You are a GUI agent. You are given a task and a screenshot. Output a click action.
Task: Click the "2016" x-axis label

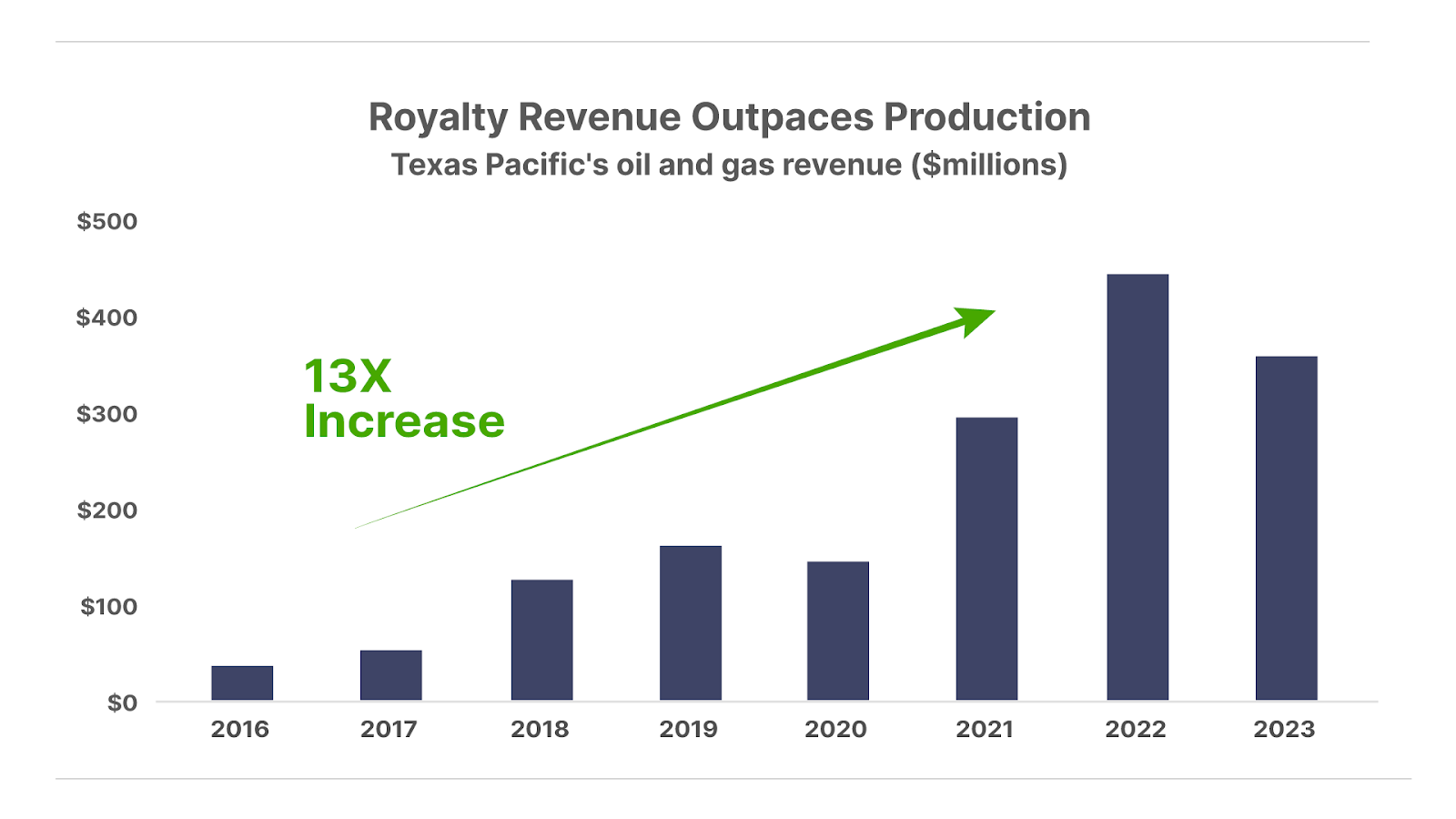pyautogui.click(x=240, y=729)
